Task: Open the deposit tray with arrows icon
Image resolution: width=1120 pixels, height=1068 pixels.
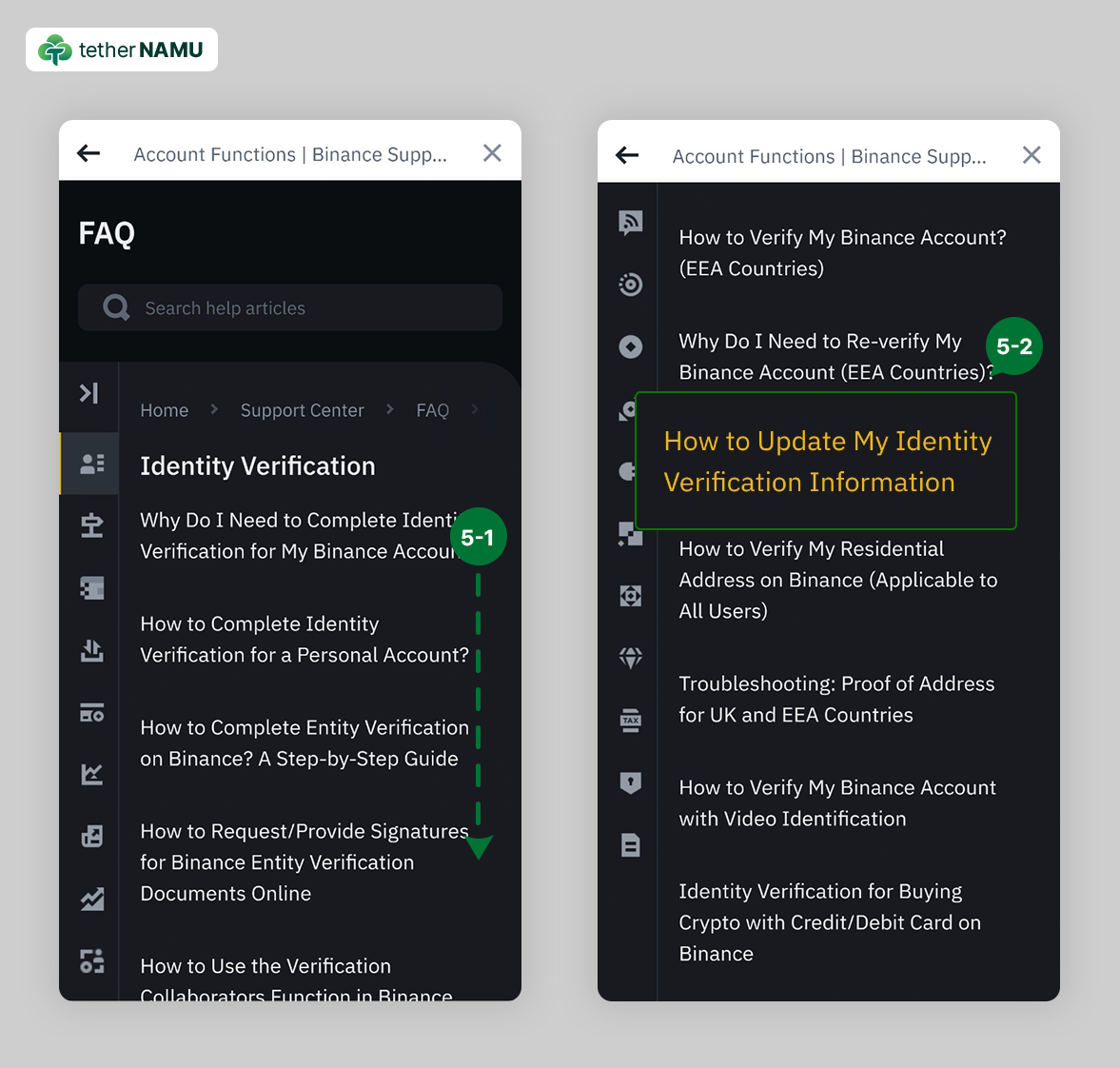Action: pos(91,650)
